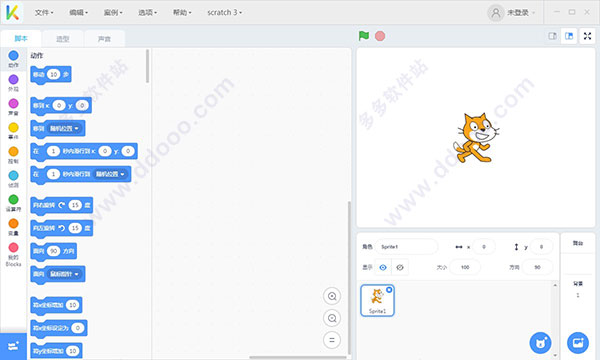Open the extensions button at bottom left
Screen dimensions: 600x360
tap(13, 346)
